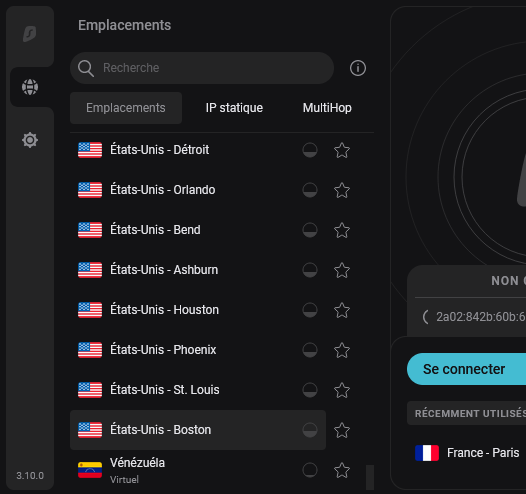Image resolution: width=526 pixels, height=494 pixels.
Task: Click the Recherche search field
Action: 202,68
